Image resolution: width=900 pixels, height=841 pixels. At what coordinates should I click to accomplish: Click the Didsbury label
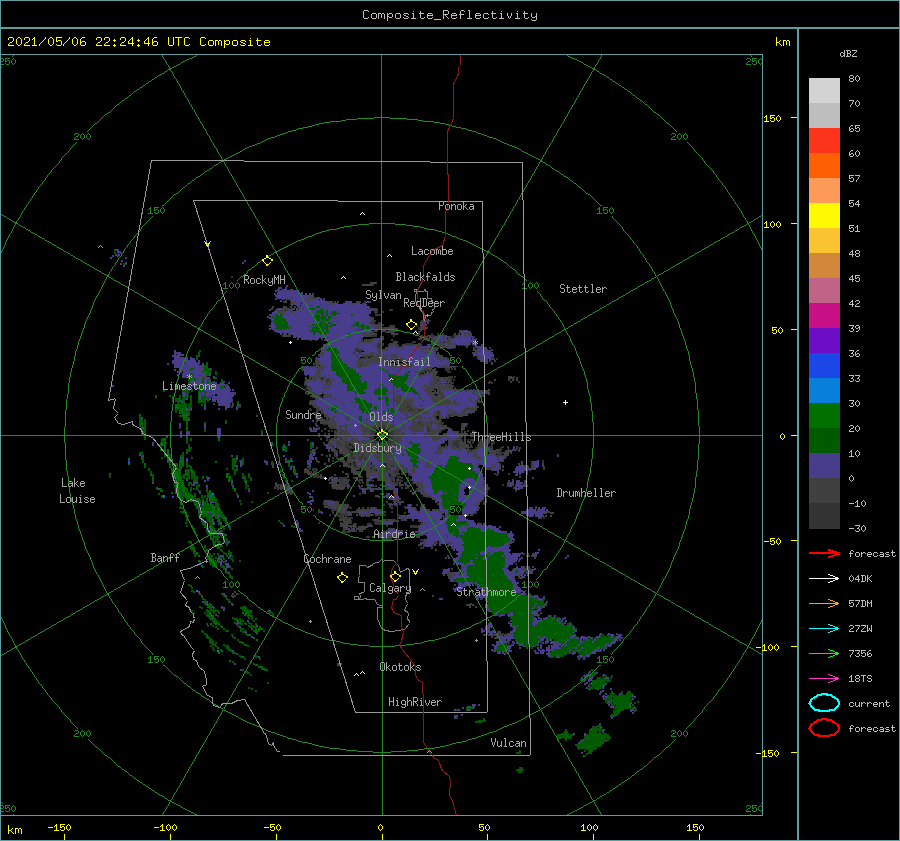377,448
